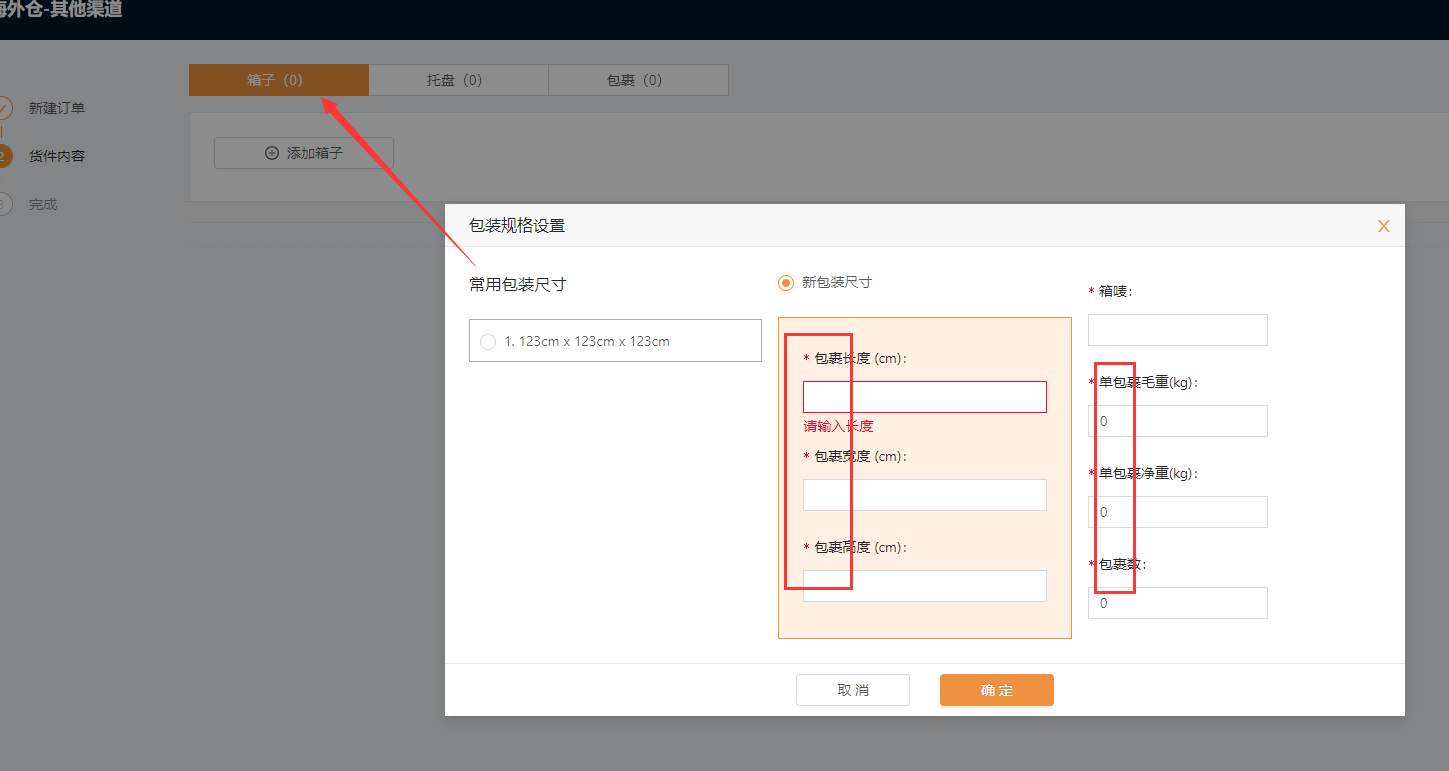The image size is (1449, 771).
Task: Open the 托盘 (0) tab
Action: click(458, 80)
